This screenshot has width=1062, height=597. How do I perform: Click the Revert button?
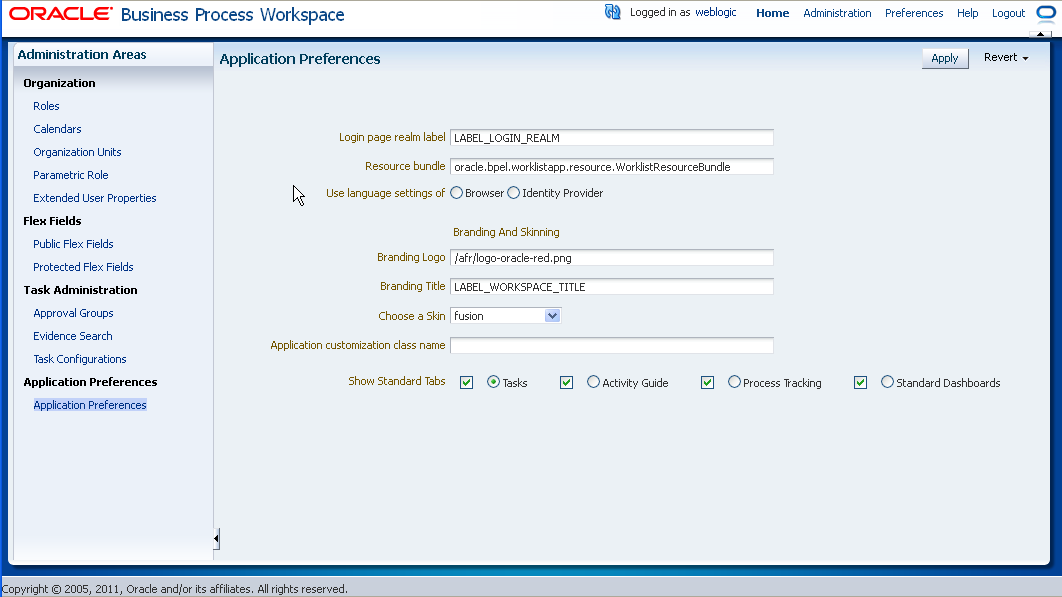(x=1000, y=58)
